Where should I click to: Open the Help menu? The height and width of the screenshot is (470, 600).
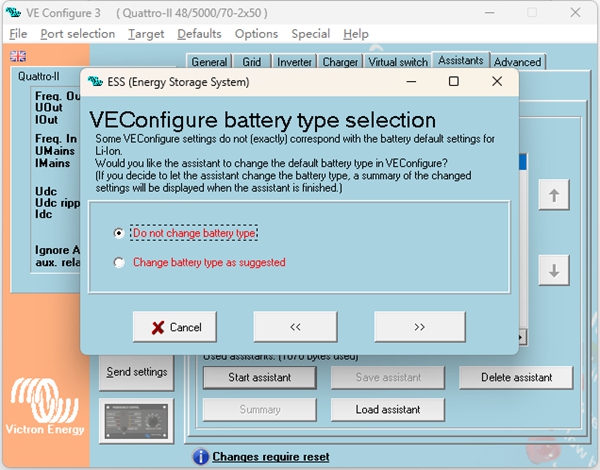[356, 34]
